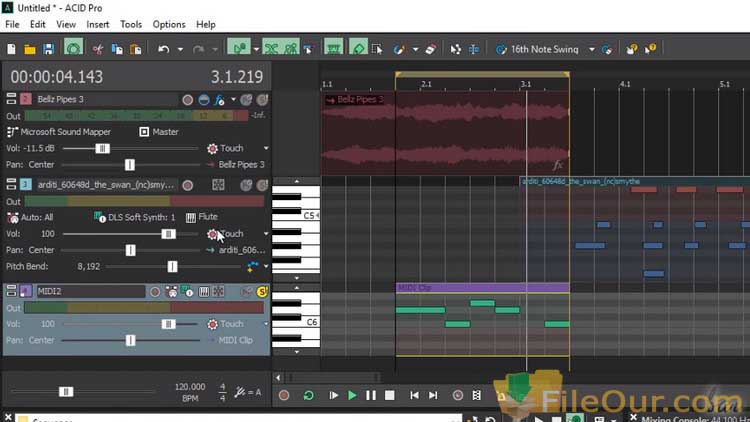This screenshot has height=422, width=750.
Task: Click the MIDI2 pan slider handle
Action: coord(130,340)
